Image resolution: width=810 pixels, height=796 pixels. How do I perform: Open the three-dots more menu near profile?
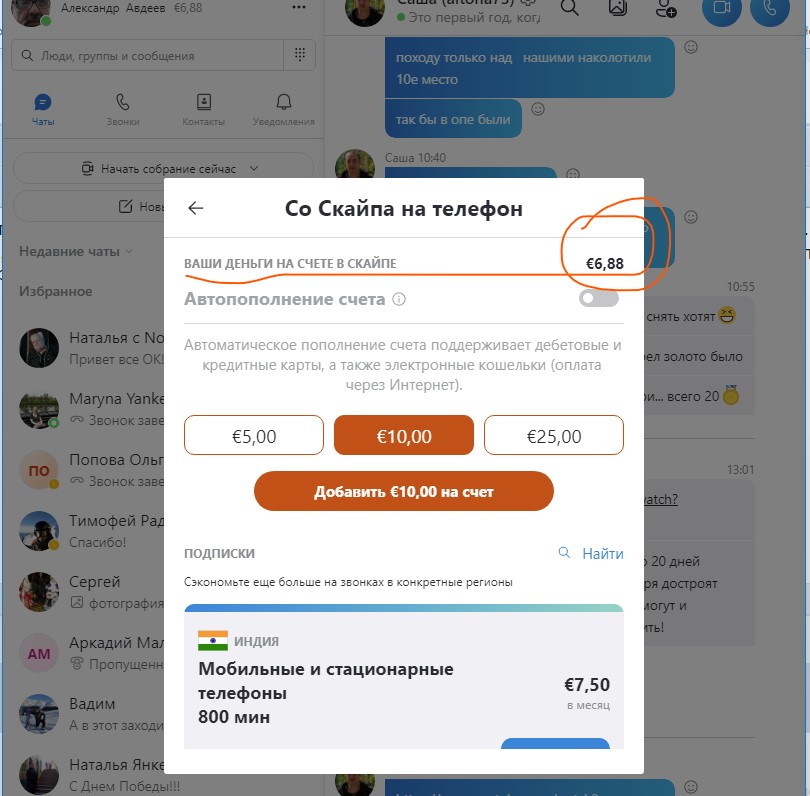click(299, 7)
